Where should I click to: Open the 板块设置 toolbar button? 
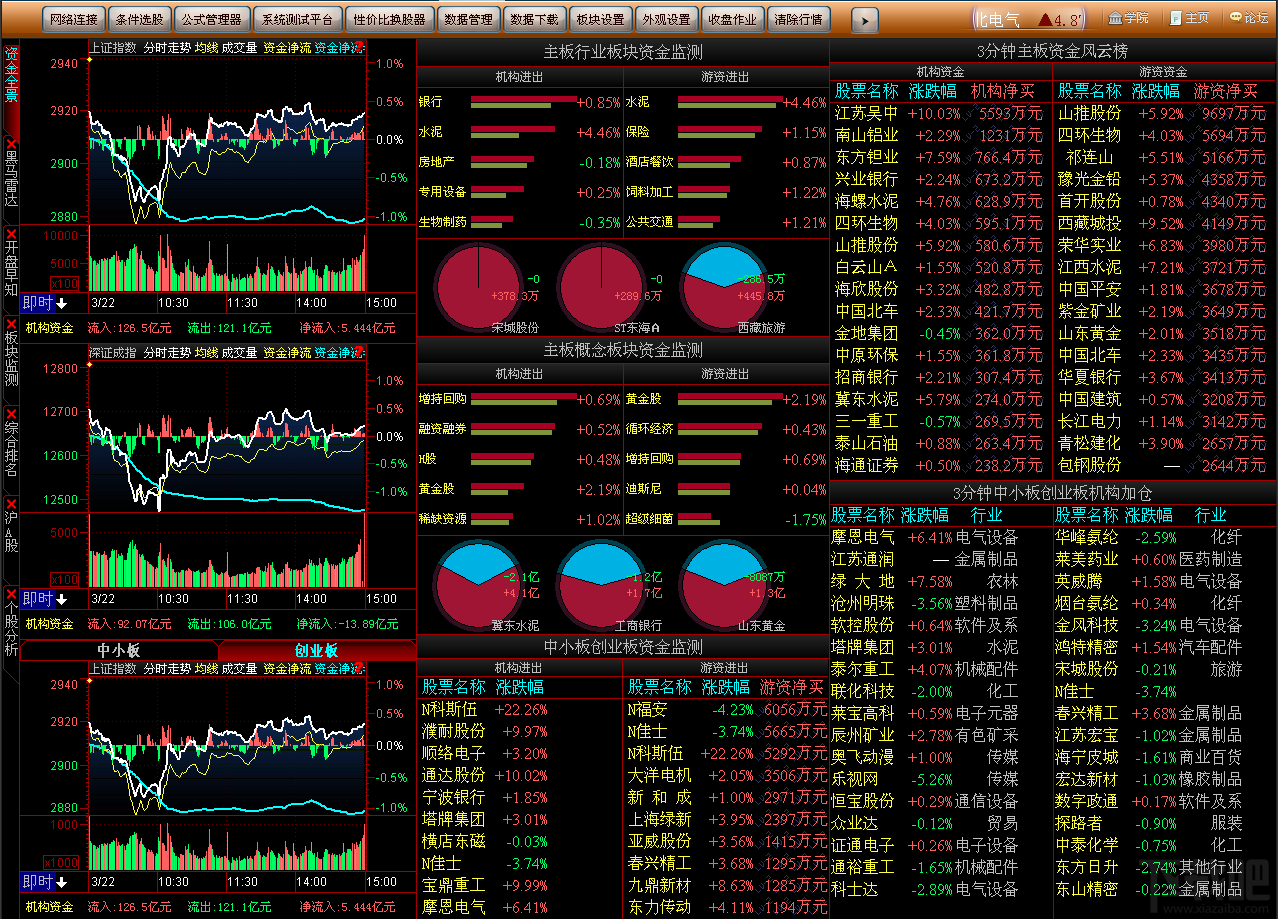pyautogui.click(x=600, y=19)
